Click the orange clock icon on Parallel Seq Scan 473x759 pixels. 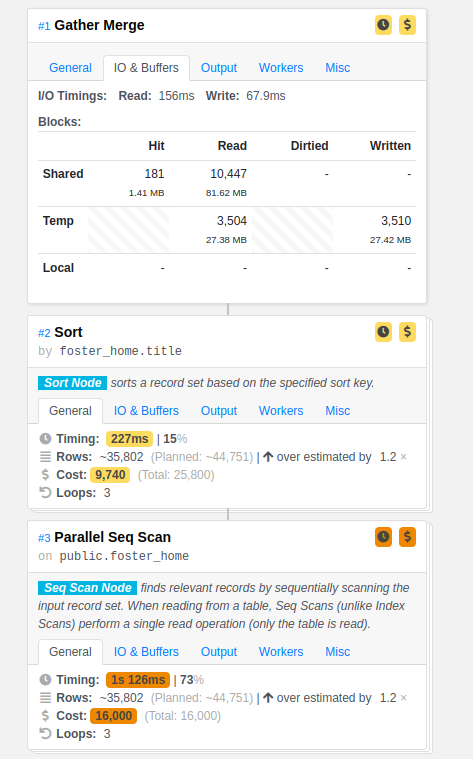(x=383, y=537)
